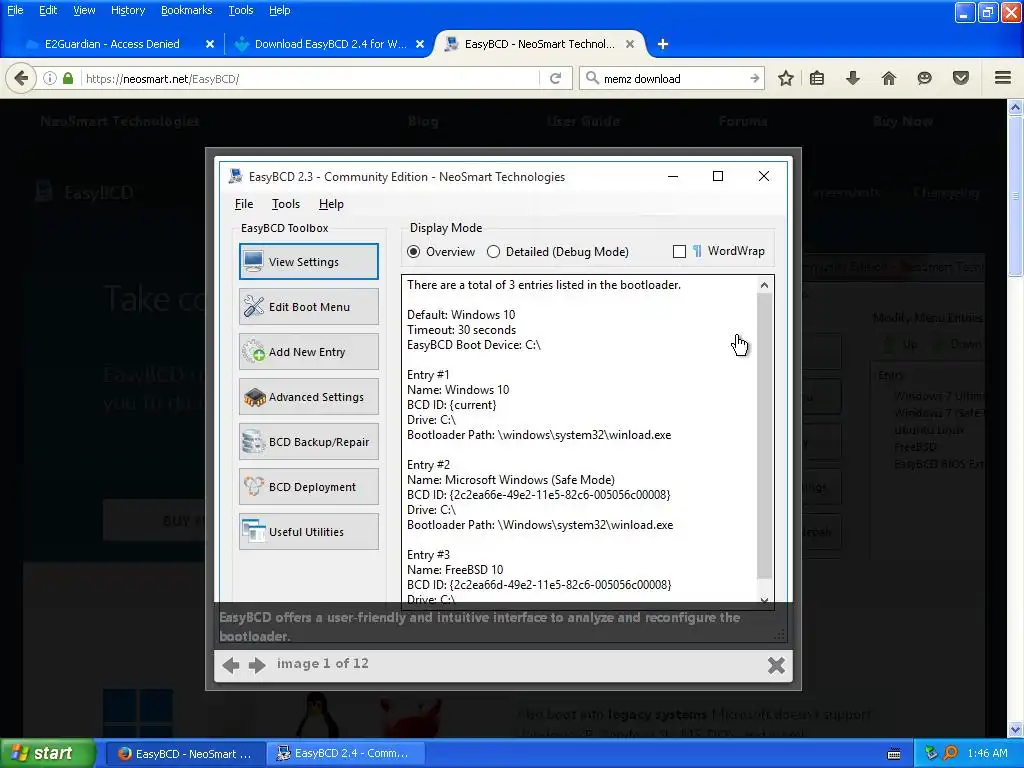Viewport: 1024px width, 768px height.
Task: Click scroll up arrow in EasyBCD text pane
Action: pyautogui.click(x=765, y=285)
